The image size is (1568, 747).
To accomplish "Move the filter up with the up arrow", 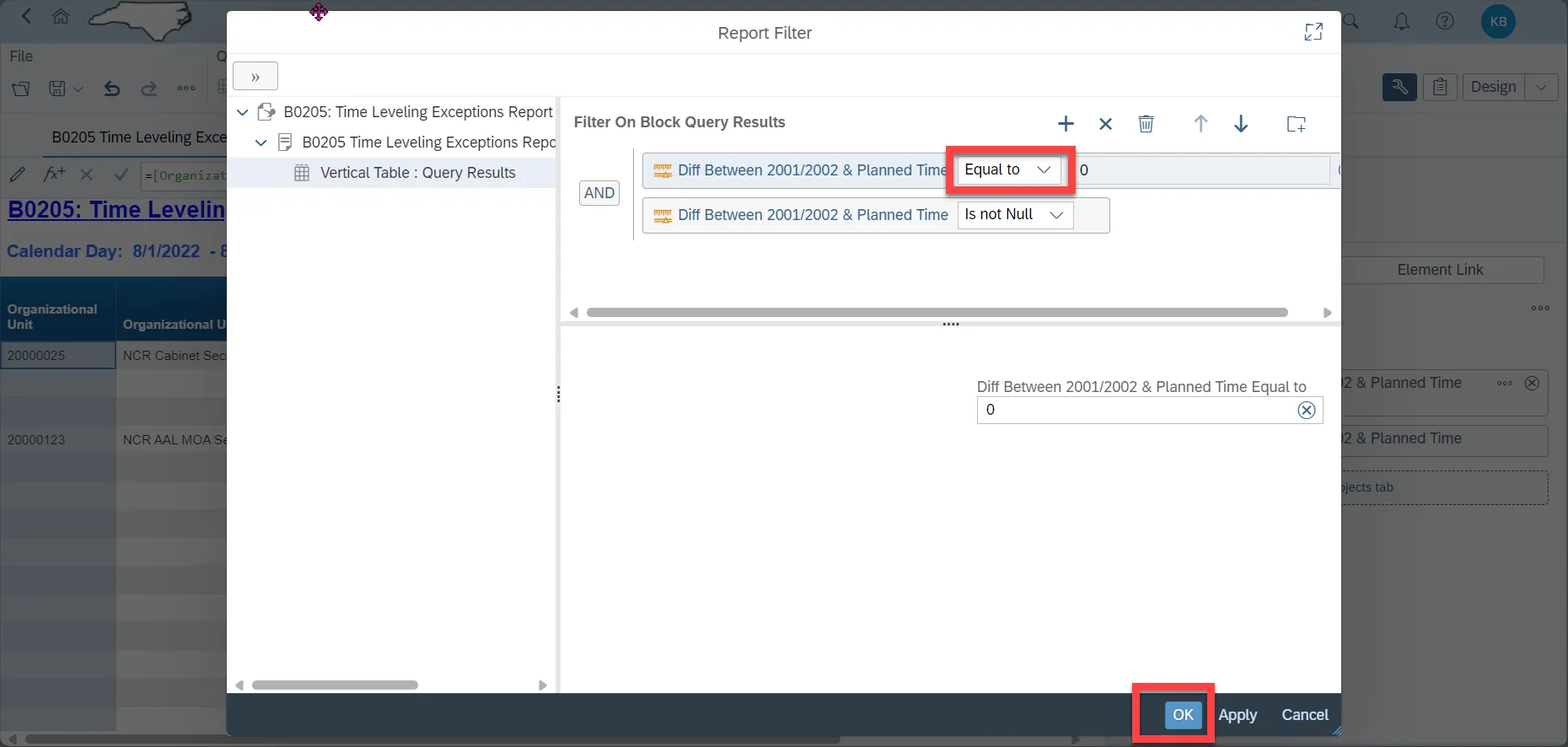I will pos(1200,124).
